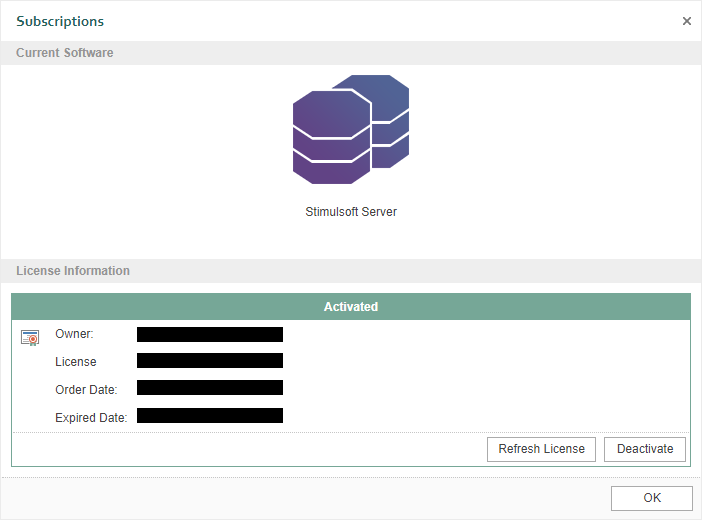702x520 pixels.
Task: Deactivate the current license
Action: click(645, 449)
